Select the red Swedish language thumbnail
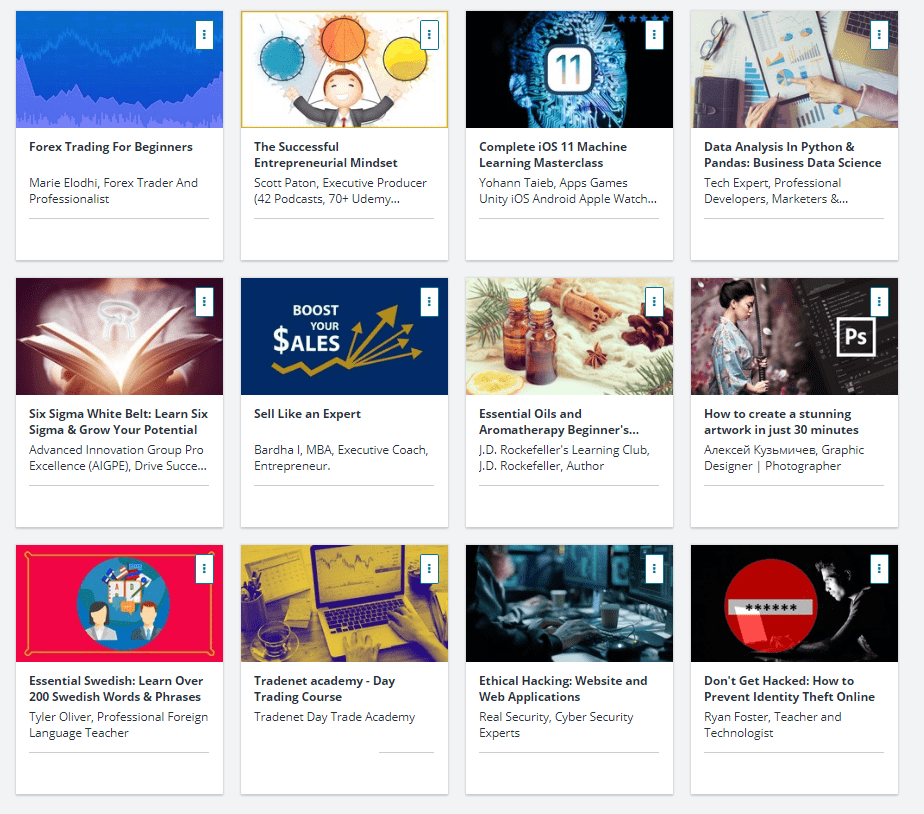Image resolution: width=924 pixels, height=814 pixels. (120, 604)
